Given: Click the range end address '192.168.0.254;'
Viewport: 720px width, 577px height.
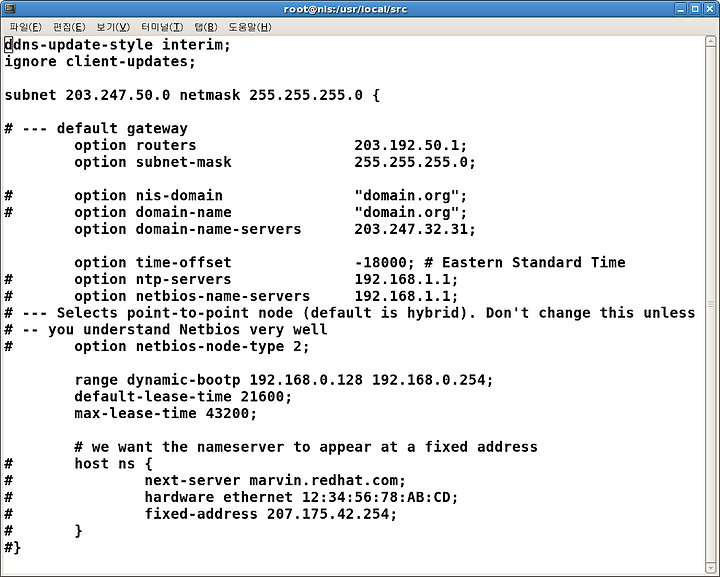Looking at the screenshot, I should (x=433, y=380).
